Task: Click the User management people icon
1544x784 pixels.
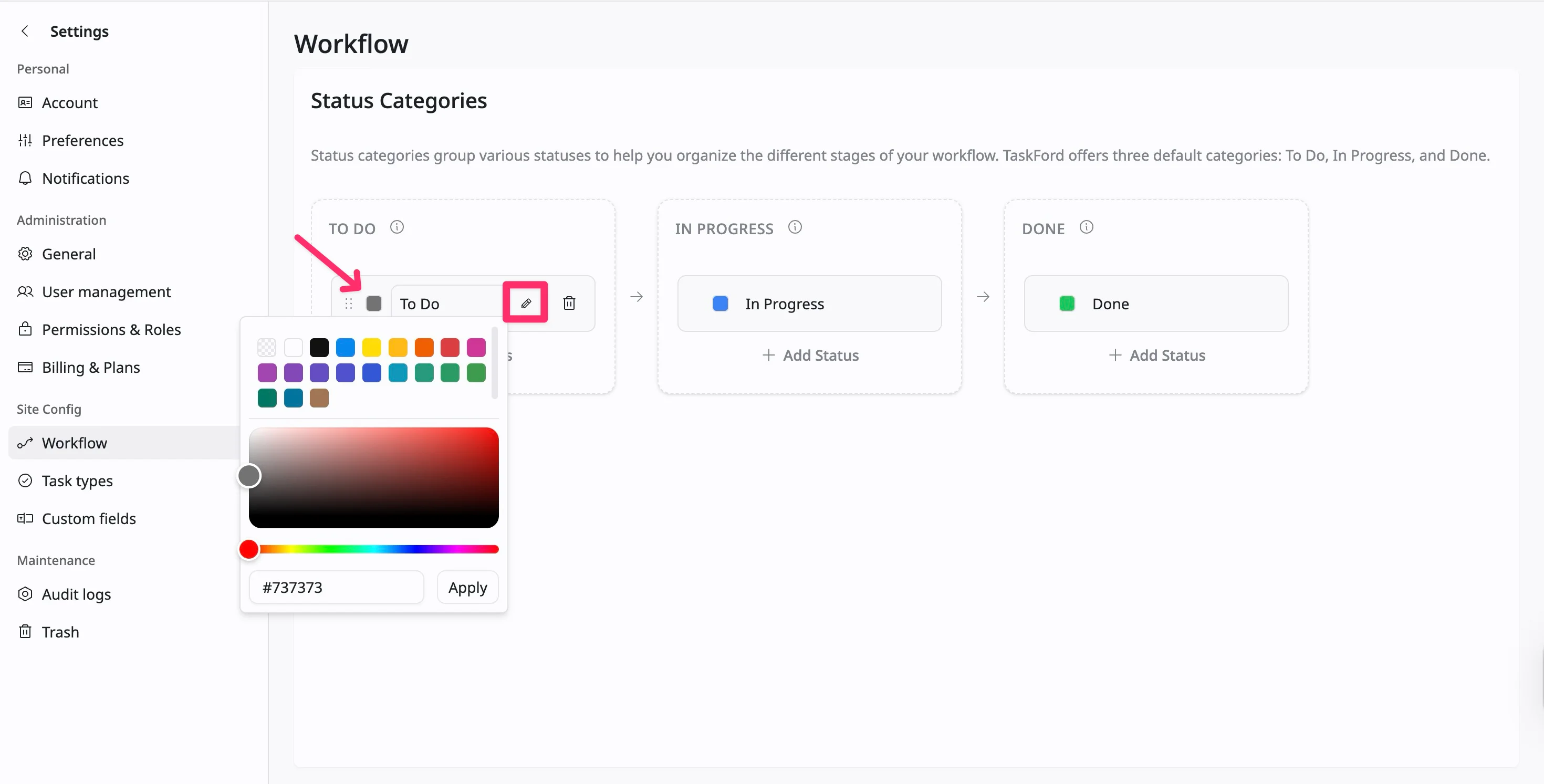Action: pyautogui.click(x=25, y=291)
